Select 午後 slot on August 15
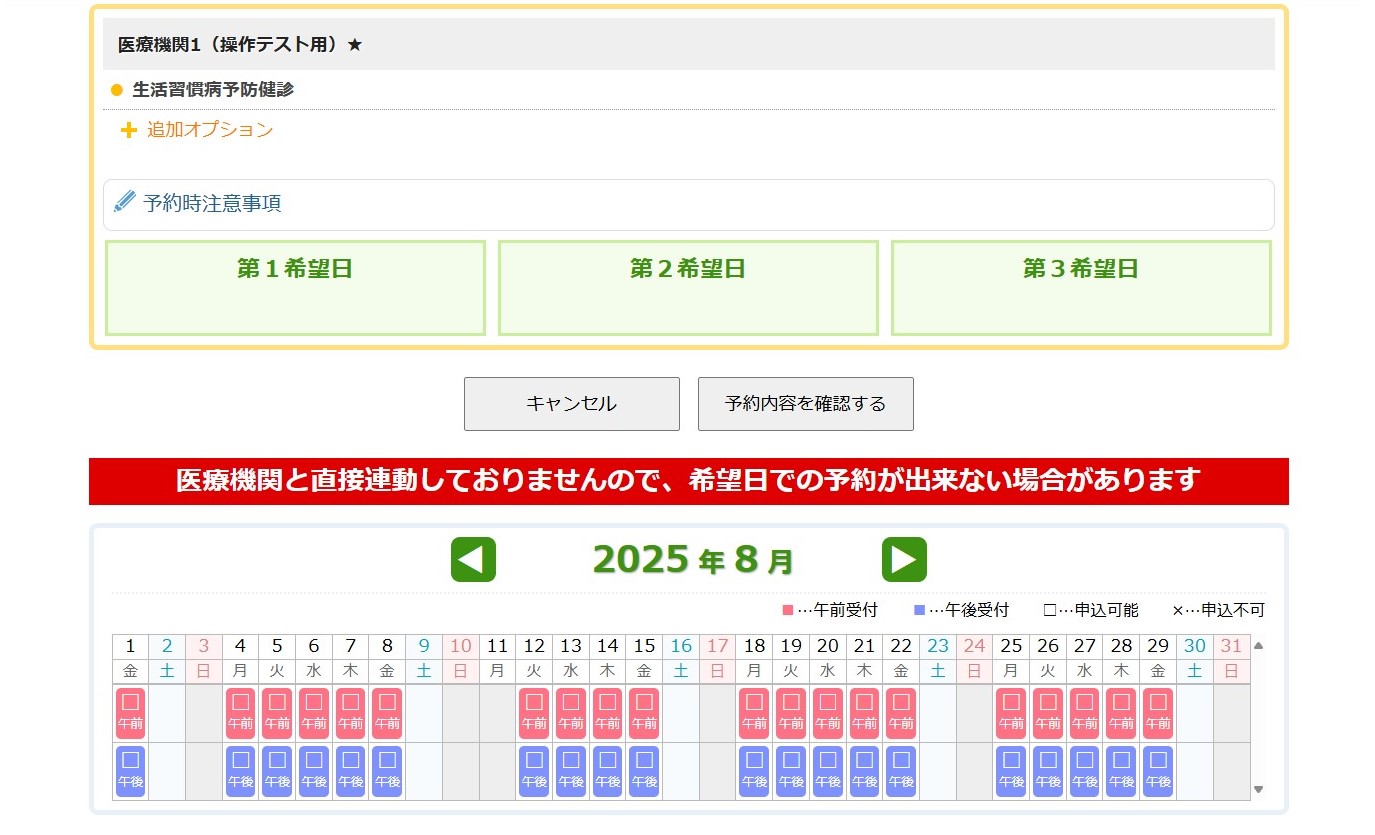 [x=644, y=771]
